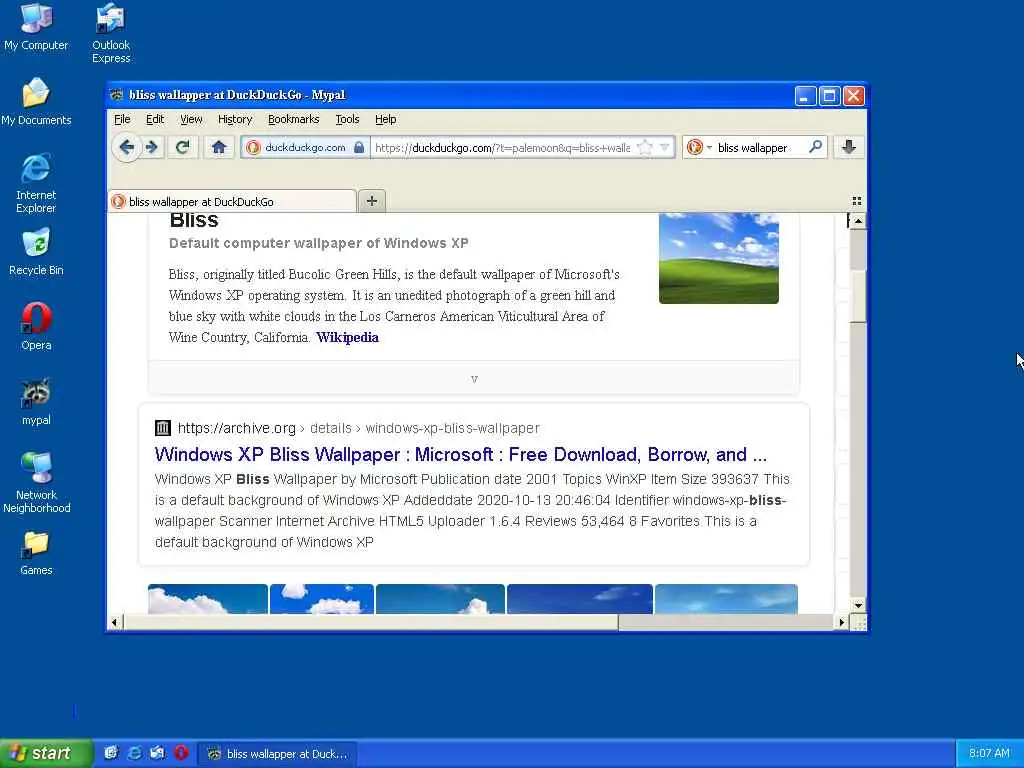The height and width of the screenshot is (768, 1024).
Task: Show all tabs grid icon
Action: (x=856, y=201)
